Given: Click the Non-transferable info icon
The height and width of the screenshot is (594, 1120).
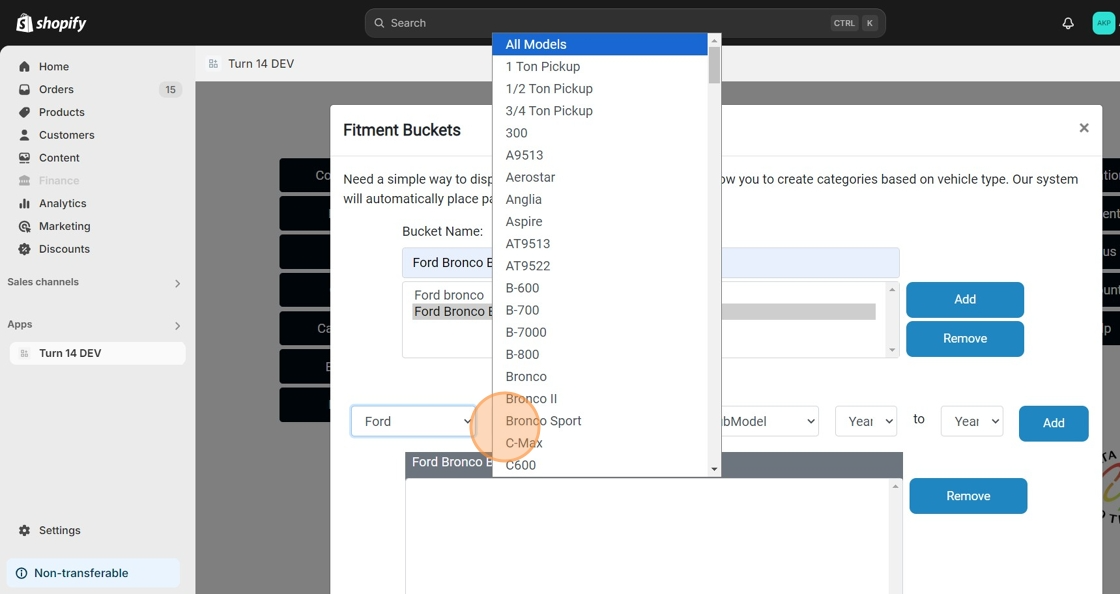Looking at the screenshot, I should tap(21, 573).
